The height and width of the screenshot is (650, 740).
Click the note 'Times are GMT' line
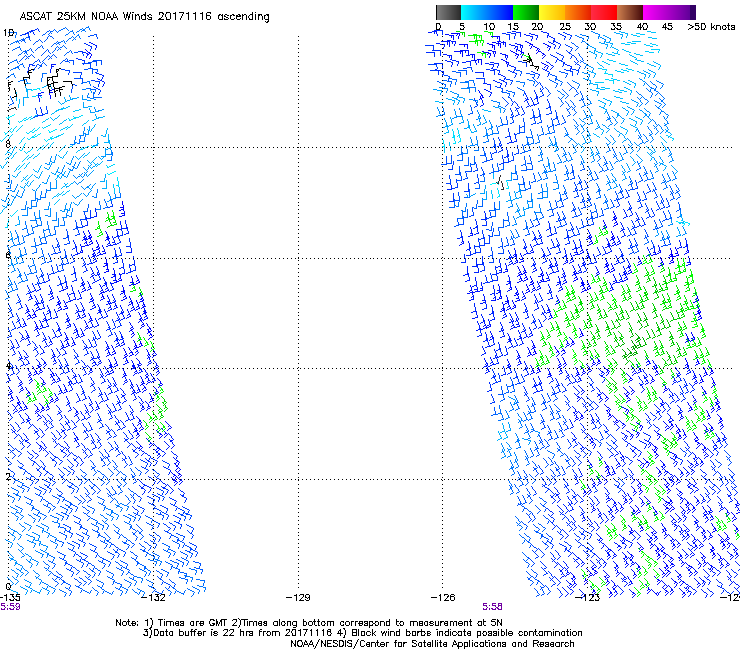coord(309,623)
